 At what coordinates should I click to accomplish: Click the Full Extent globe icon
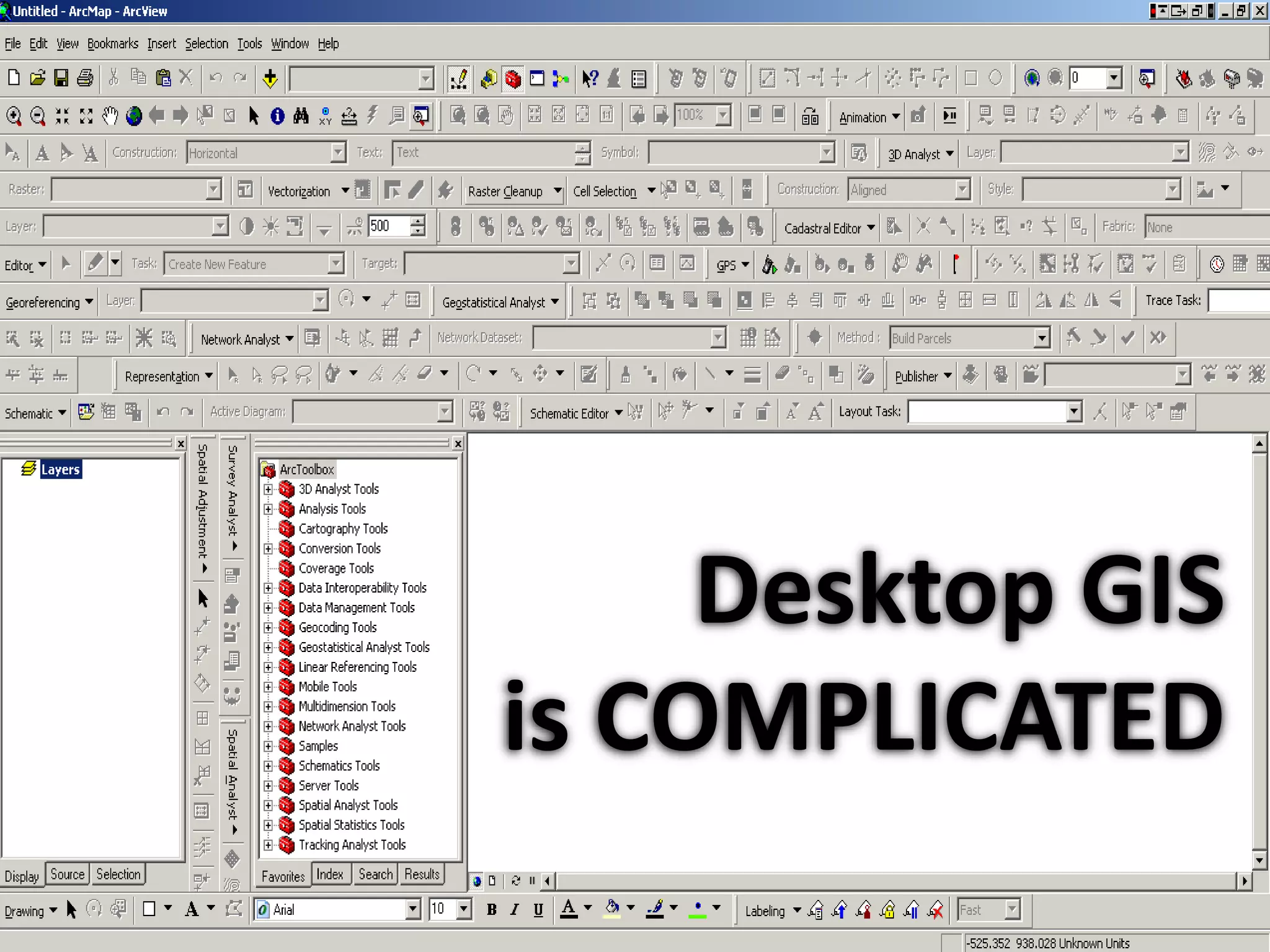click(x=133, y=116)
